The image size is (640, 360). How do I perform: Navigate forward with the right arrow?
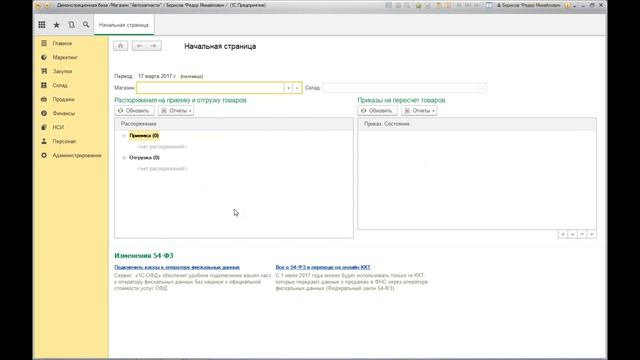click(154, 46)
